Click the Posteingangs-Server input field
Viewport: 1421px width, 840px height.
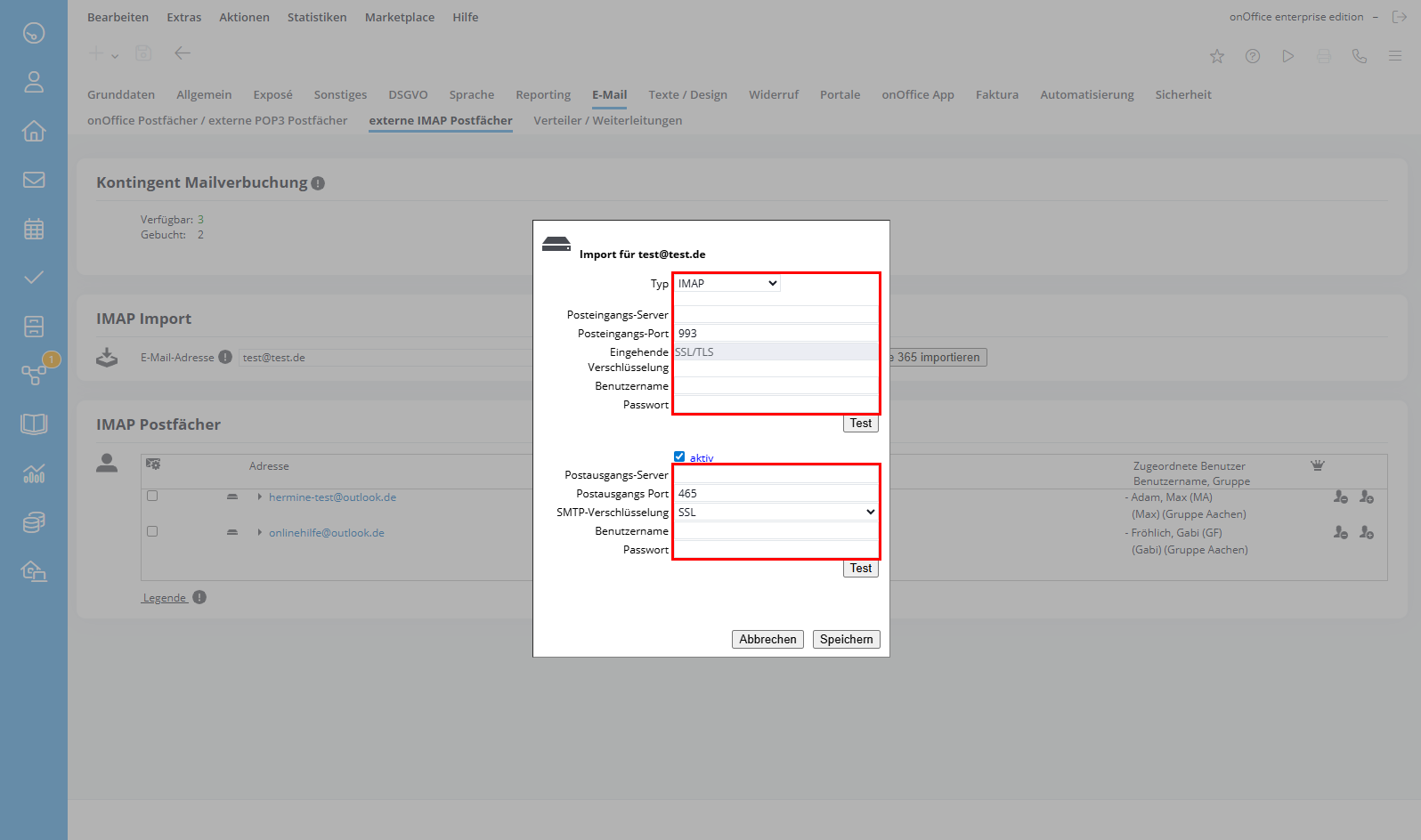click(x=775, y=315)
